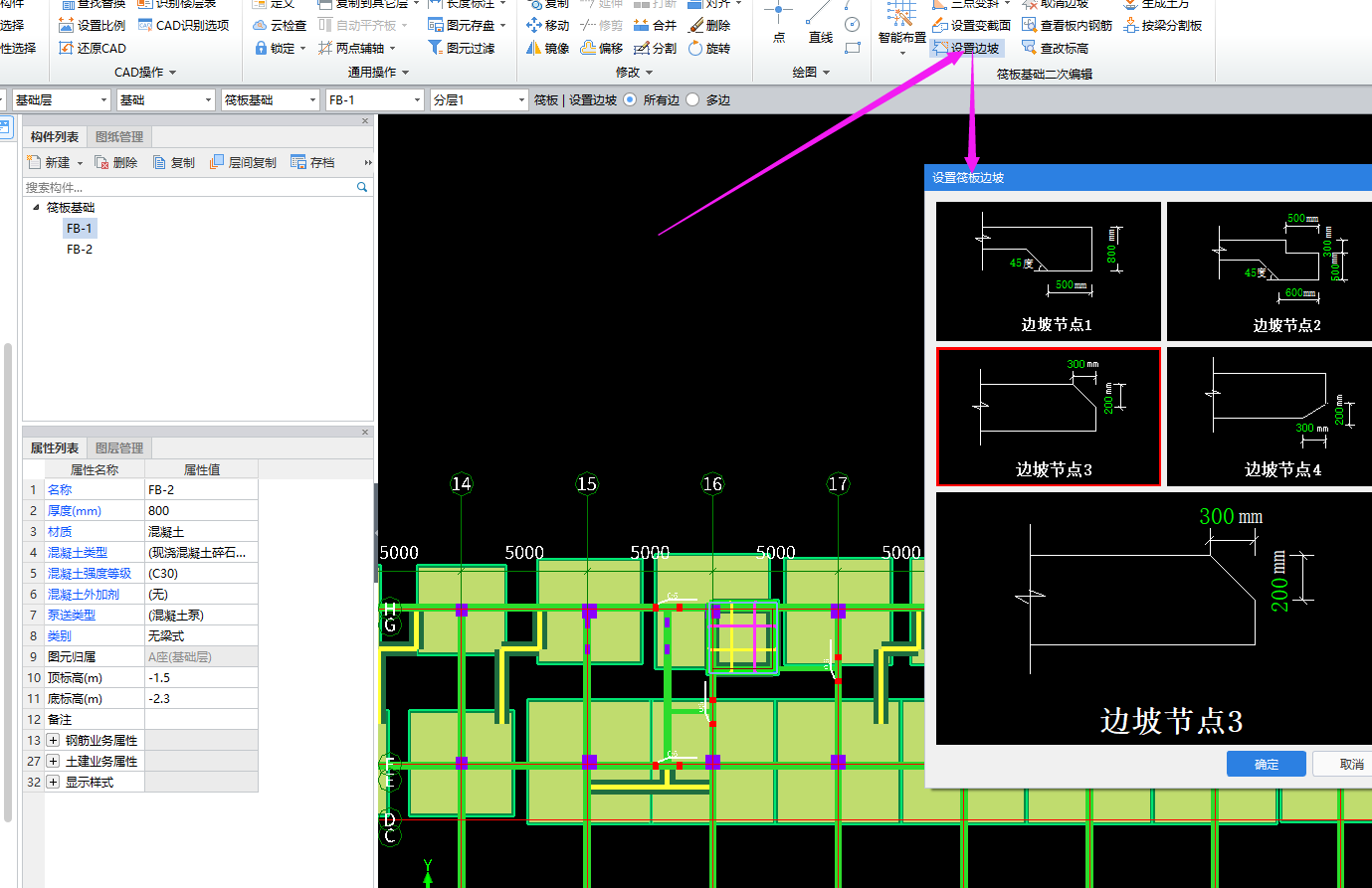Click 查改标高 check elevation tool
1372x888 pixels.
point(1055,48)
